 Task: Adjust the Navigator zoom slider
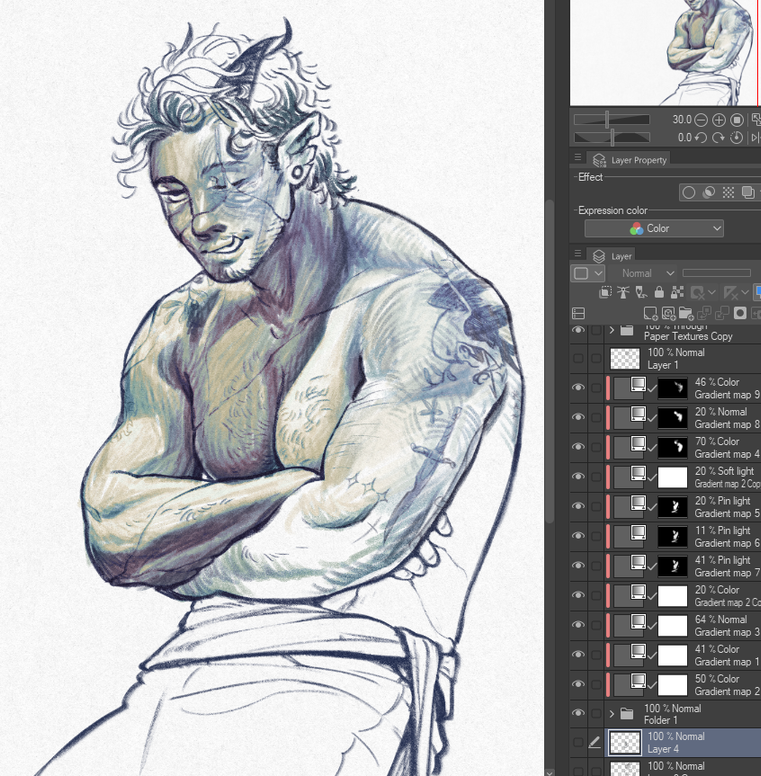pyautogui.click(x=608, y=120)
